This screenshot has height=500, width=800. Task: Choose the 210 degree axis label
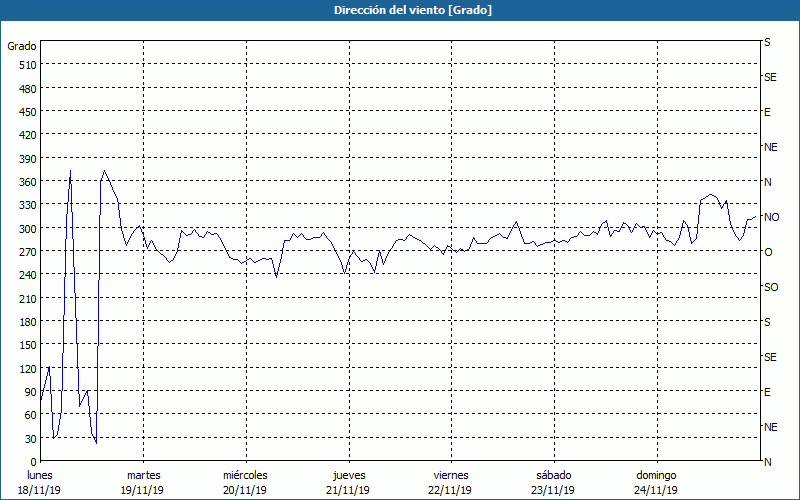(x=29, y=298)
